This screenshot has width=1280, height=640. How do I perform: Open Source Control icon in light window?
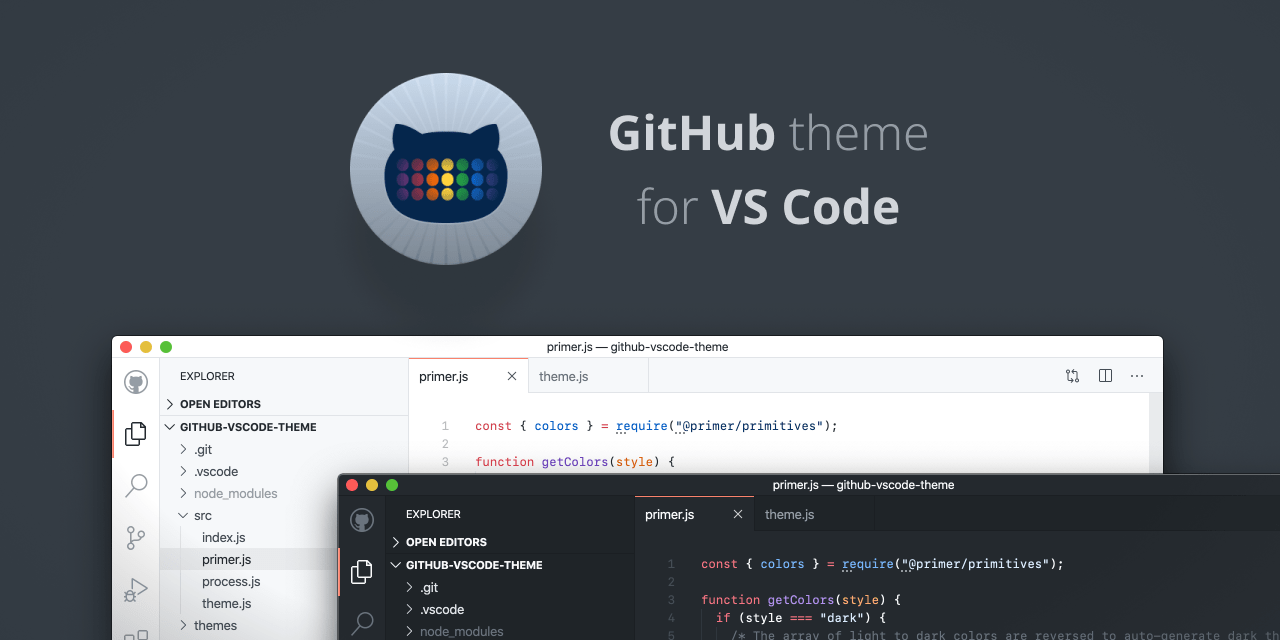(x=136, y=538)
